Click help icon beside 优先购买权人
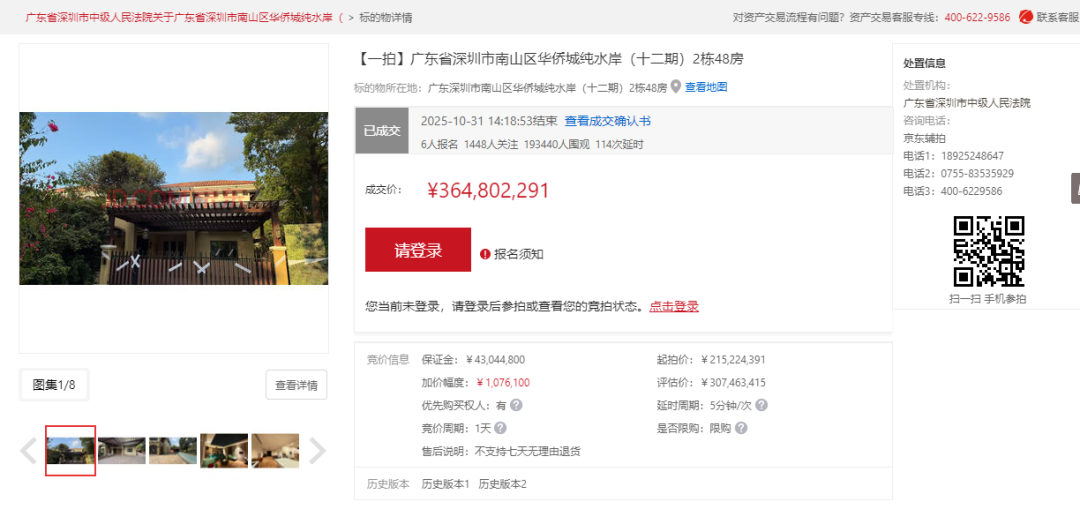This screenshot has width=1080, height=509. (516, 405)
